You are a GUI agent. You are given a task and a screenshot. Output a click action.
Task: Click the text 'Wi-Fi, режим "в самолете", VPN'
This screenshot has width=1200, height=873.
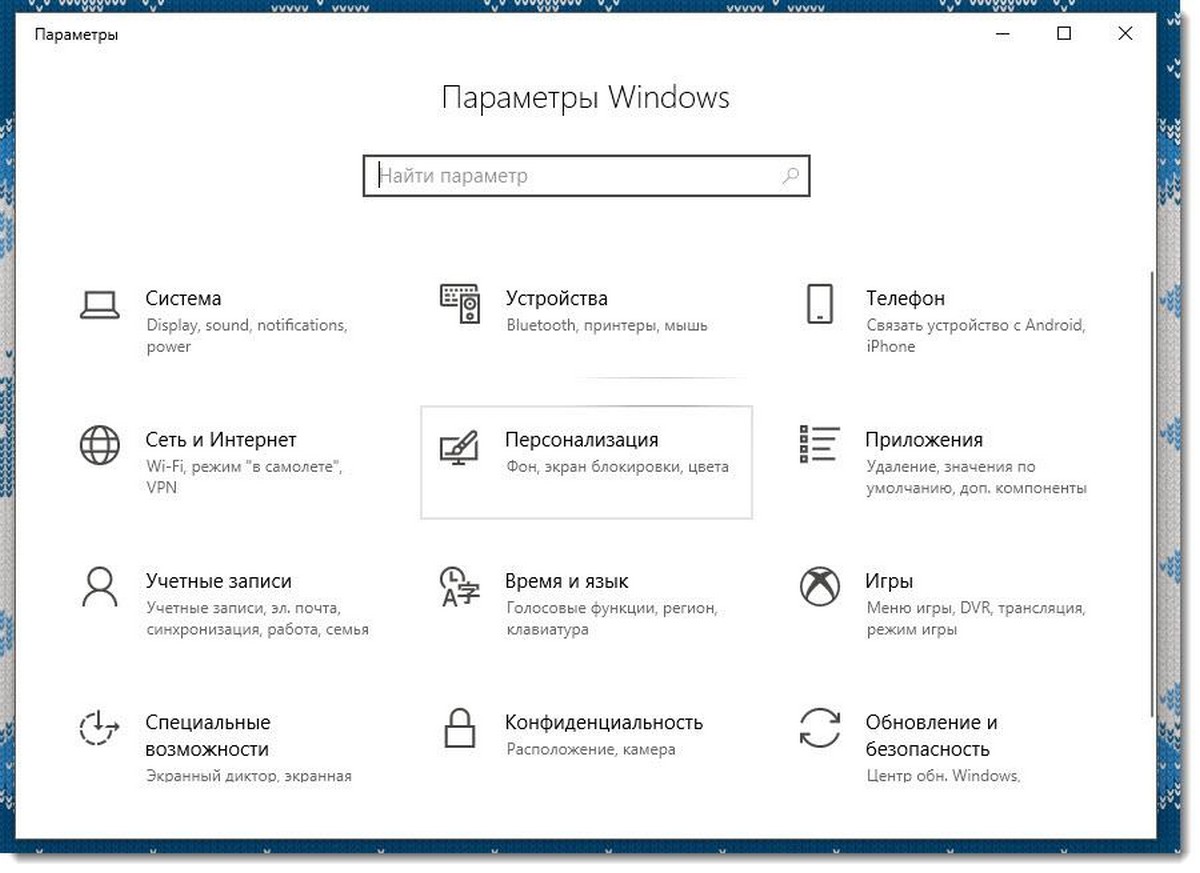pyautogui.click(x=244, y=478)
